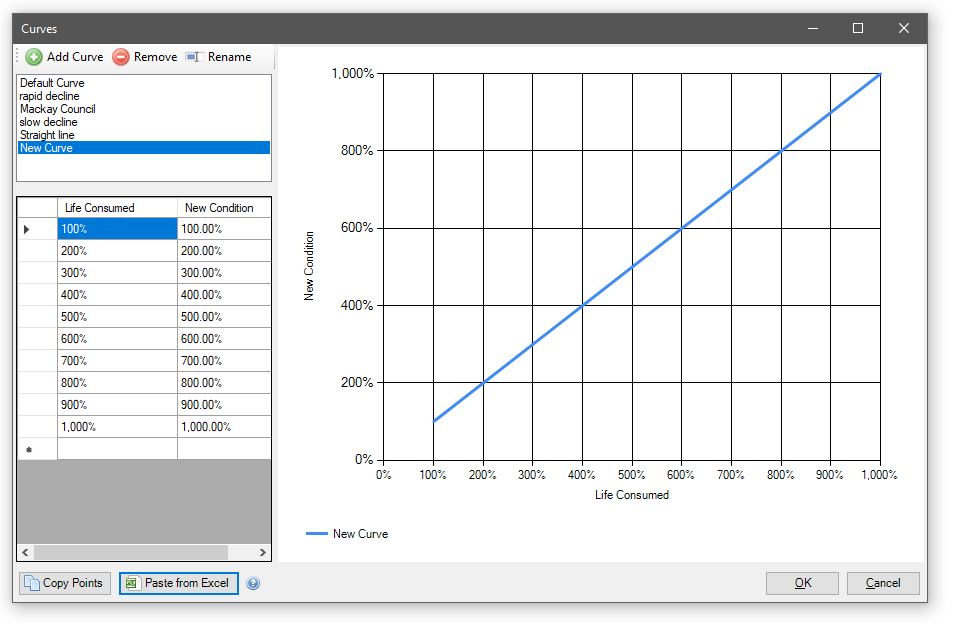Viewport: 954px width, 637px height.
Task: Choose Mackay Council curve
Action: (57, 109)
